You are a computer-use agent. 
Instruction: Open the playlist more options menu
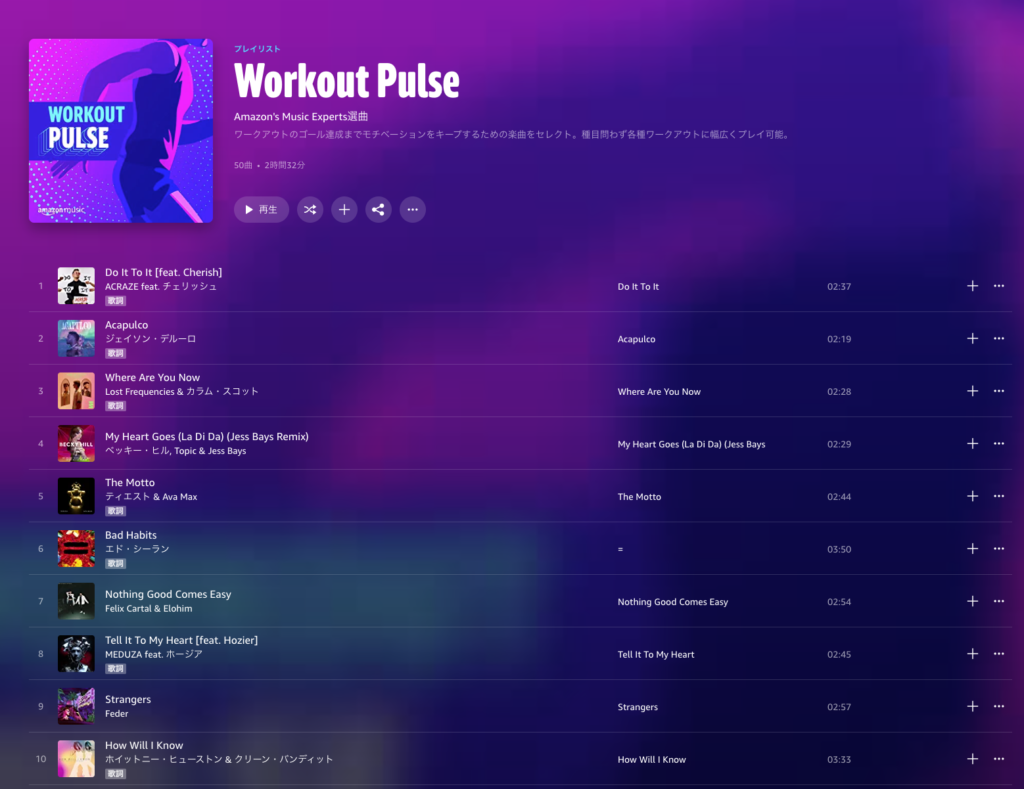click(x=413, y=210)
